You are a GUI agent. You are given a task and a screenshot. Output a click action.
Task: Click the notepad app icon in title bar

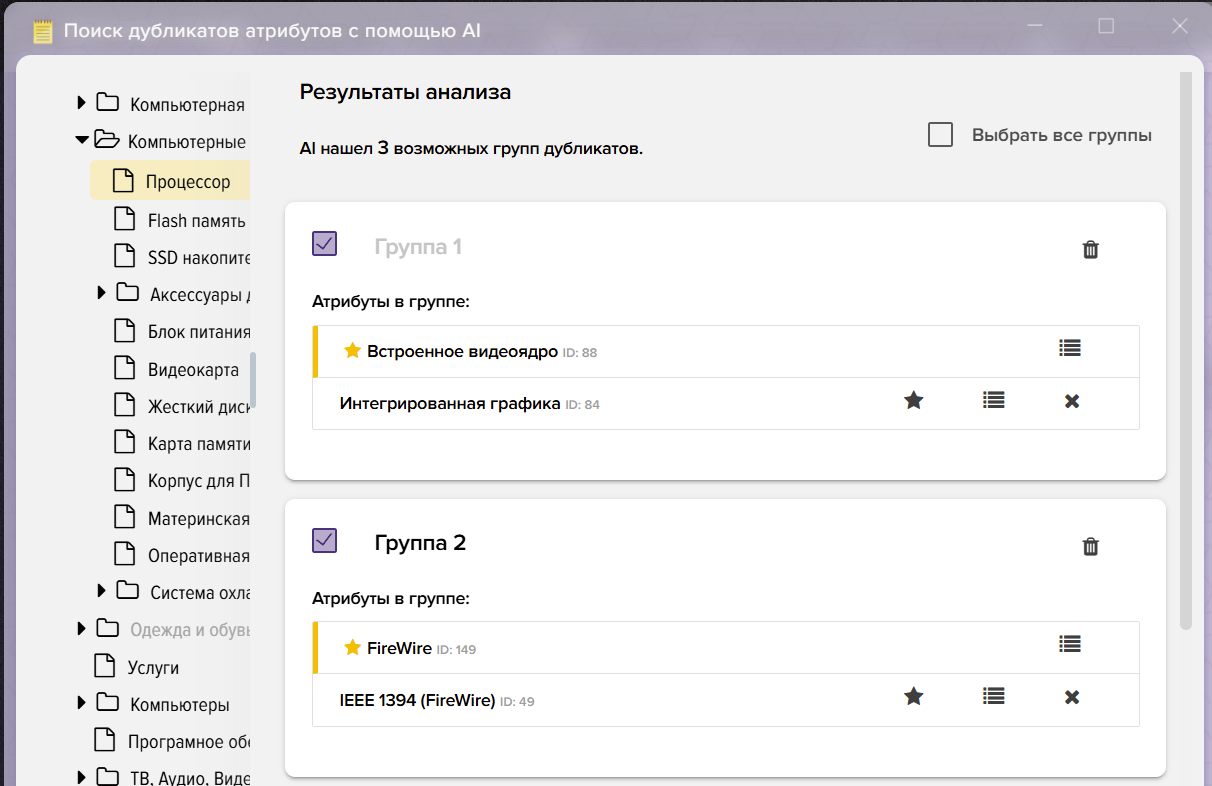point(42,31)
